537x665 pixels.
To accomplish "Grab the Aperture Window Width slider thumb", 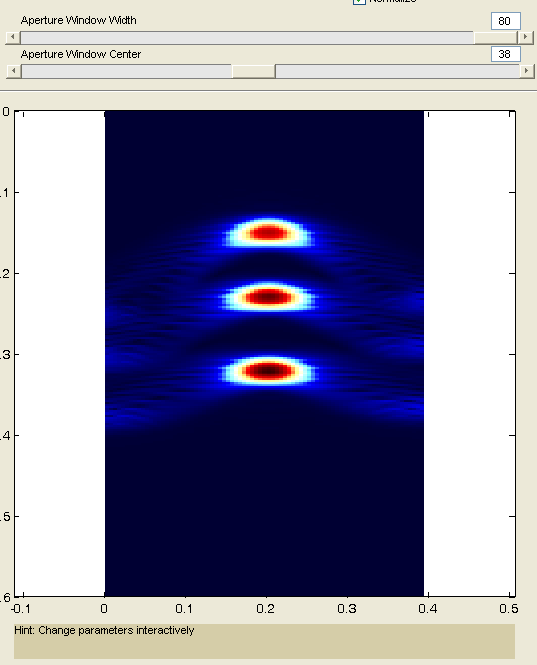I will pos(496,37).
